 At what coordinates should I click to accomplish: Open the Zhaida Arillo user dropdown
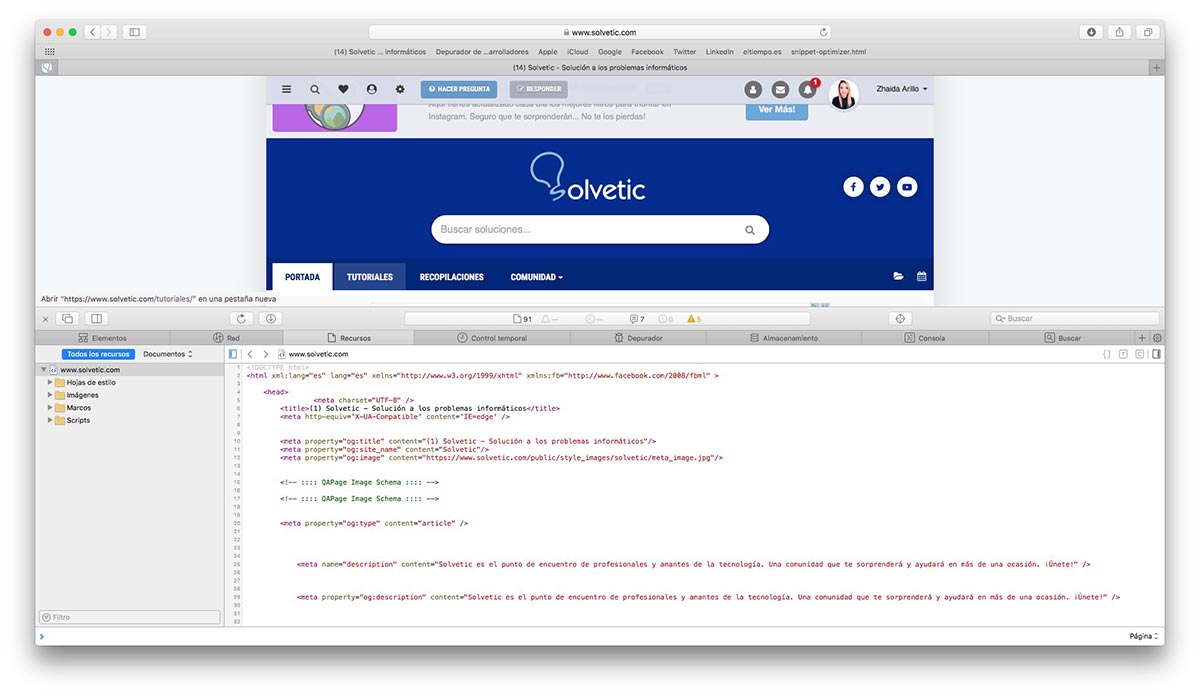[x=902, y=89]
